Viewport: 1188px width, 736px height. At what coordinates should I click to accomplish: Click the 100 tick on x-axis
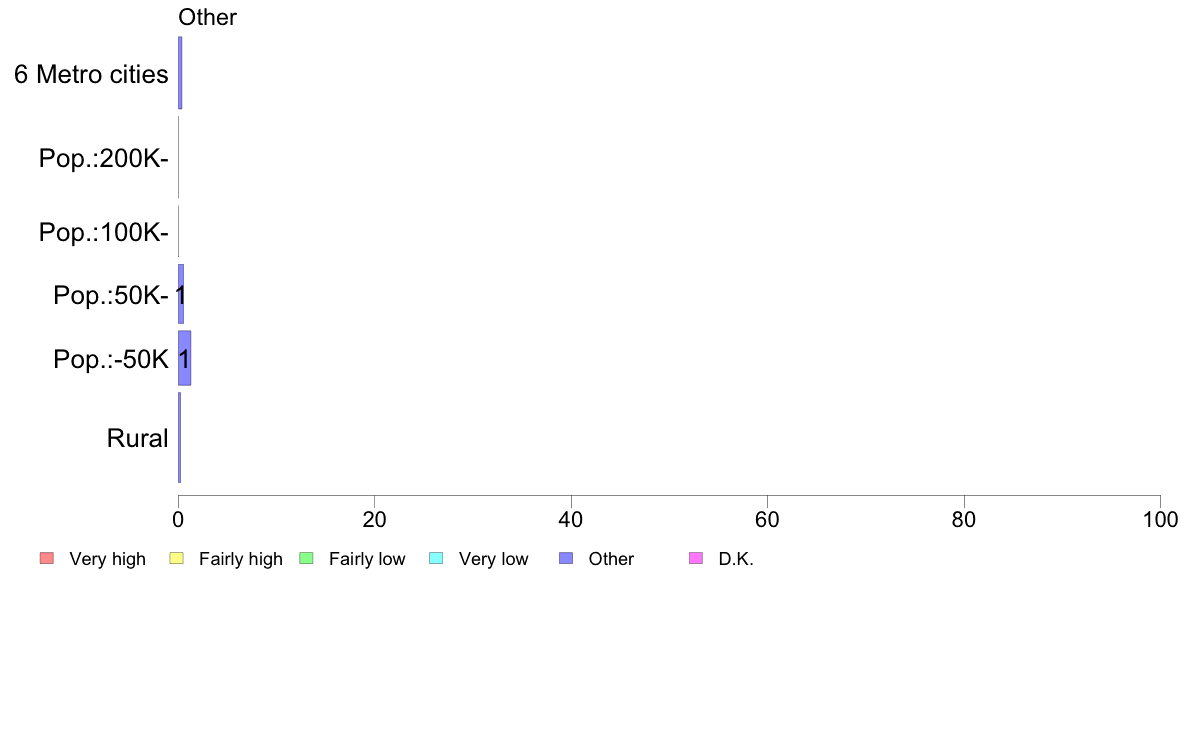1160,519
